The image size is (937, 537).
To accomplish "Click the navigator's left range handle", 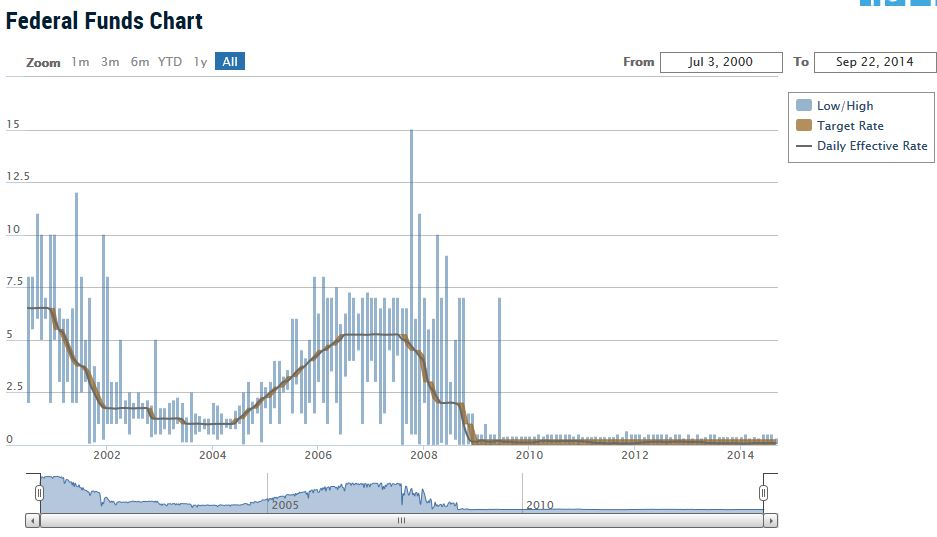I will [x=39, y=493].
